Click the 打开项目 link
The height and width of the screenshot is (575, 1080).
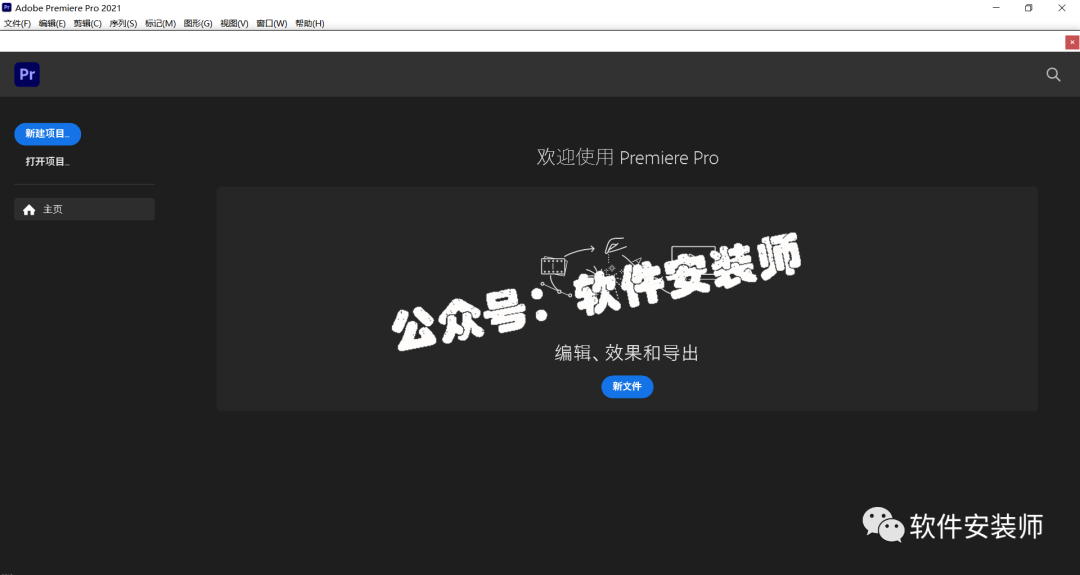coord(48,162)
